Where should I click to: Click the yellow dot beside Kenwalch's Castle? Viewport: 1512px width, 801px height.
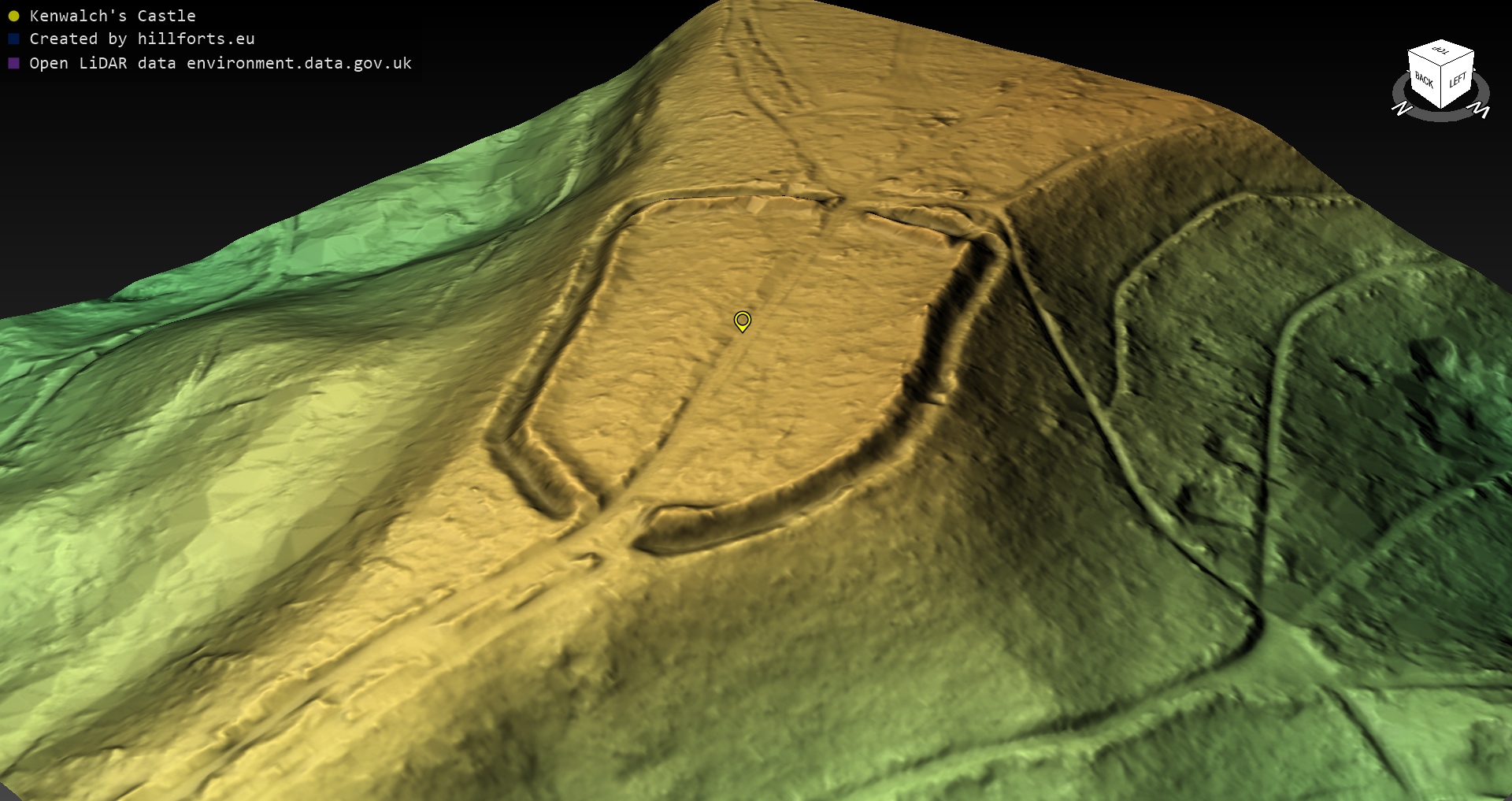[x=13, y=16]
